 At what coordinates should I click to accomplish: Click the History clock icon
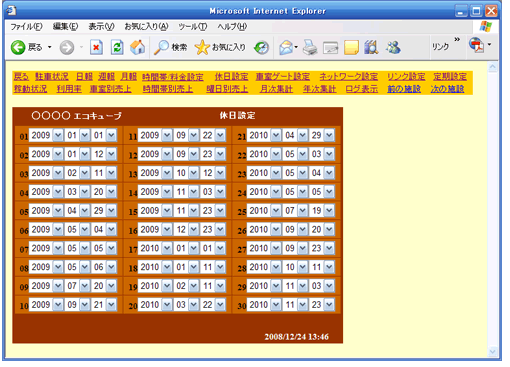tap(261, 48)
